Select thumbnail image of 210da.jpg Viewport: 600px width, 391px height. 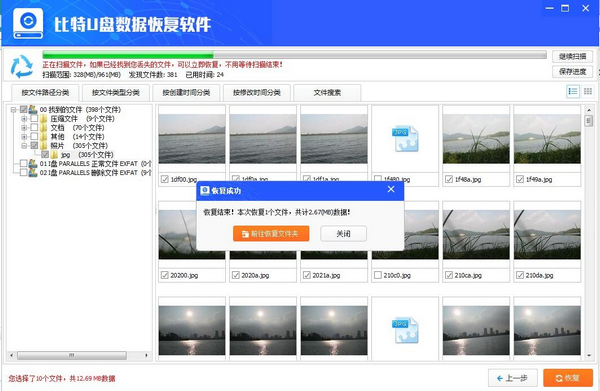pos(547,235)
